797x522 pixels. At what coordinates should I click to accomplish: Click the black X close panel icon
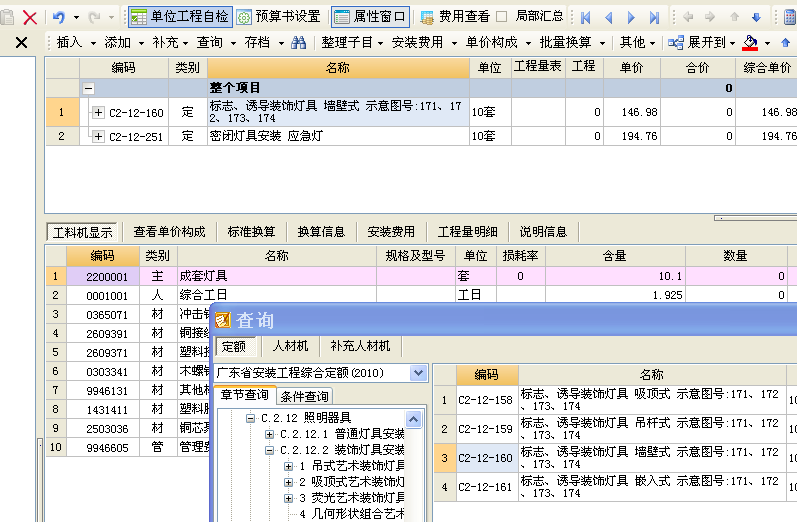[21, 42]
